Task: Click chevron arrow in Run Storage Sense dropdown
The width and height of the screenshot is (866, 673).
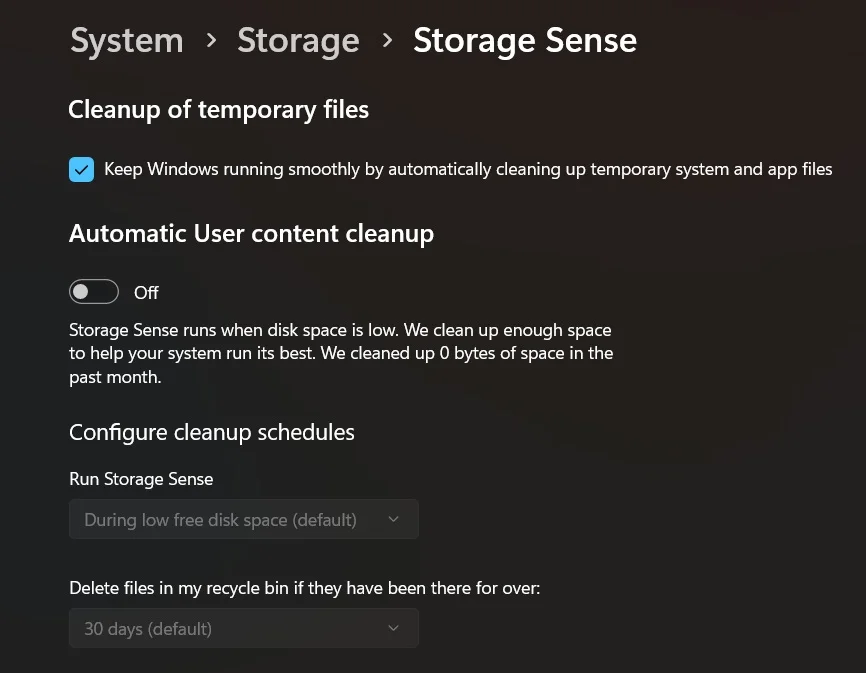Action: click(x=393, y=520)
